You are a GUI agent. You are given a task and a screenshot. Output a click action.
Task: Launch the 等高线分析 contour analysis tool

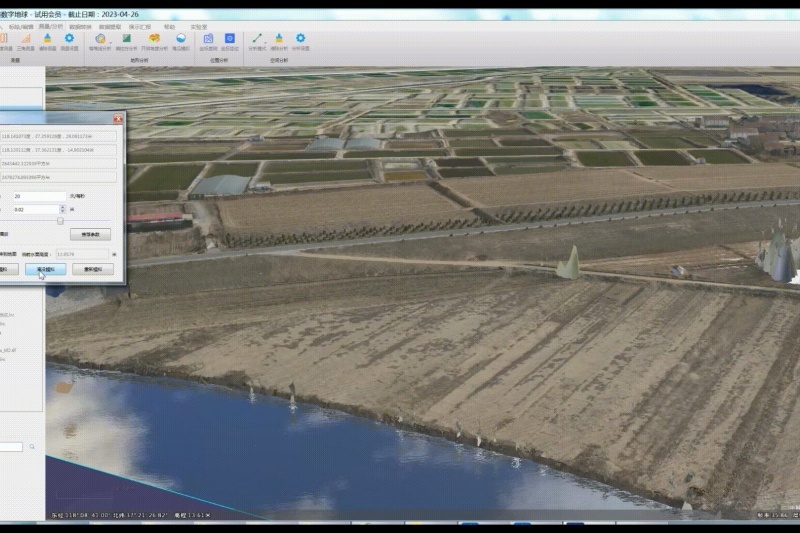tap(100, 40)
